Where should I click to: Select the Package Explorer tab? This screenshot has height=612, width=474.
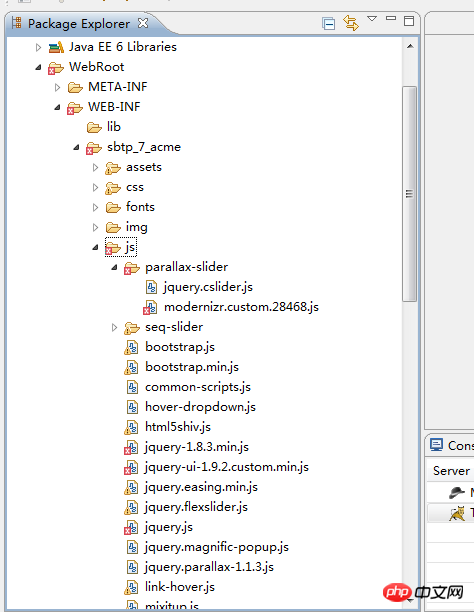tap(78, 24)
